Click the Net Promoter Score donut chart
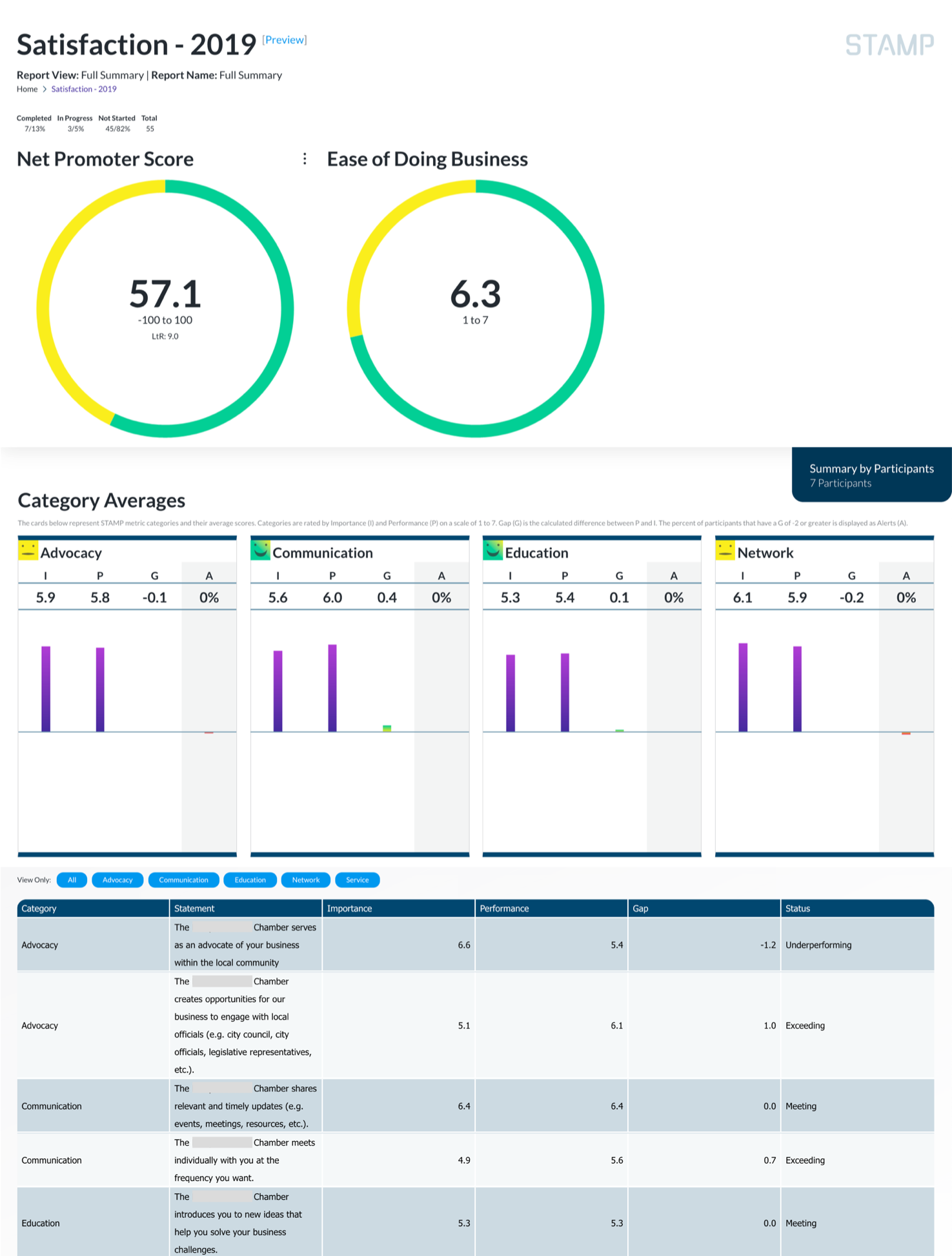 tap(165, 309)
